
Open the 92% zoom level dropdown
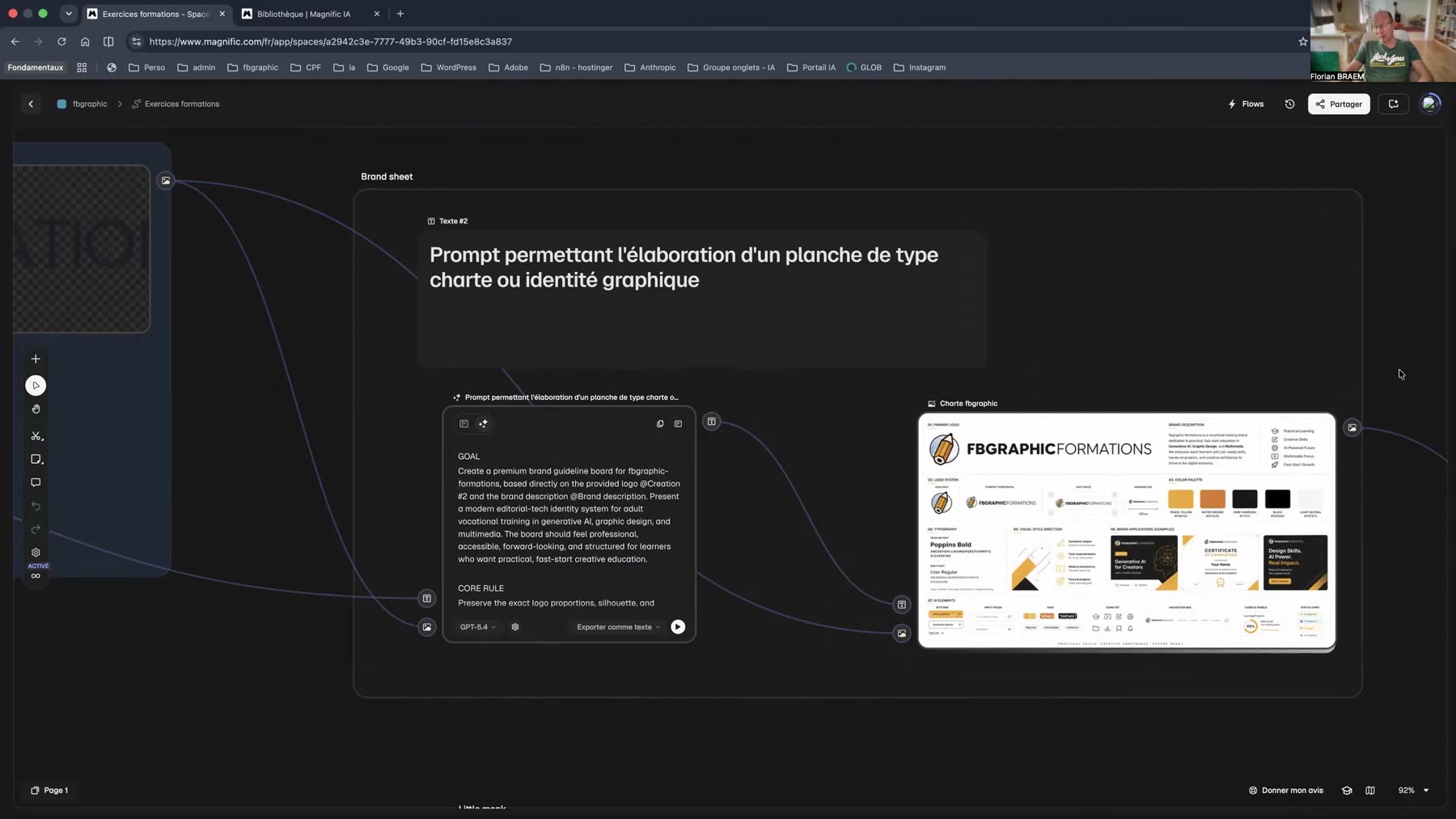1413,791
